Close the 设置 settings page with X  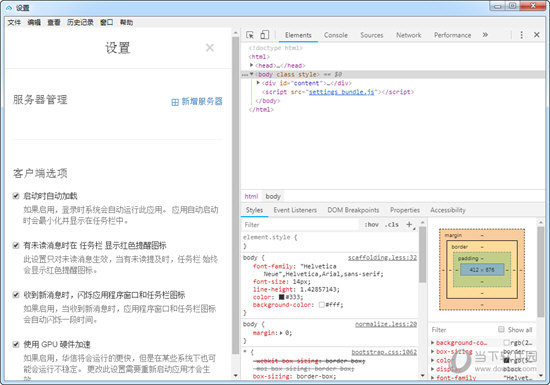click(210, 48)
